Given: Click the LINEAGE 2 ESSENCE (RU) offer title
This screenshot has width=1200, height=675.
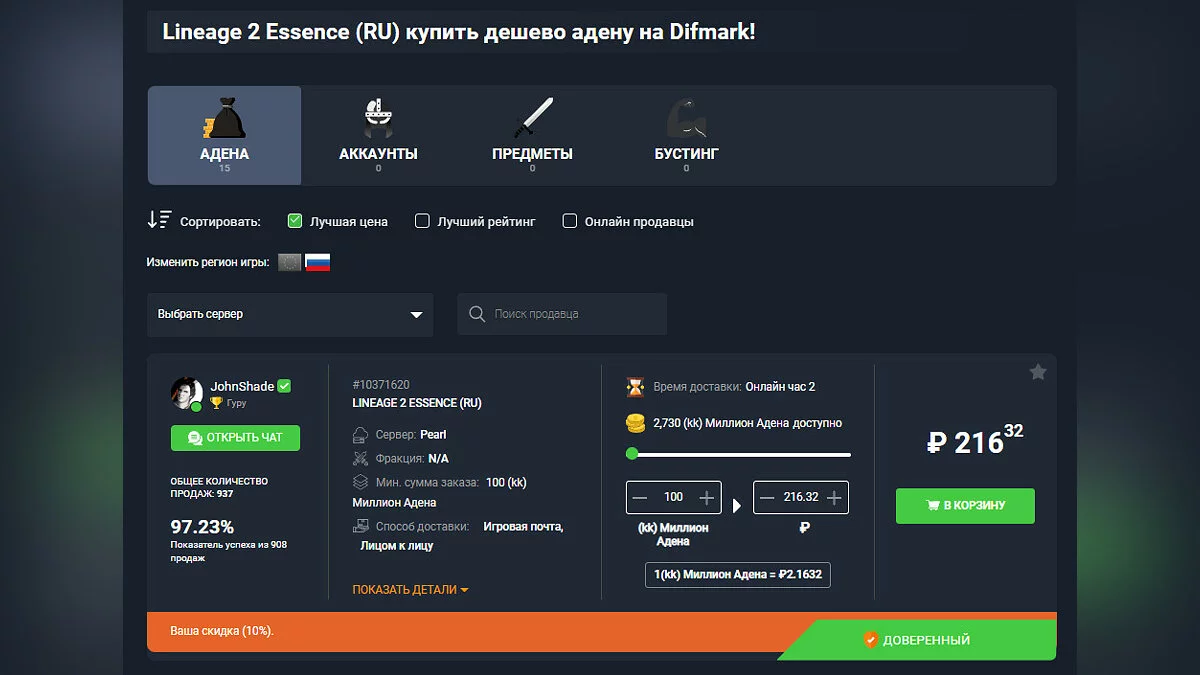Looking at the screenshot, I should (417, 403).
